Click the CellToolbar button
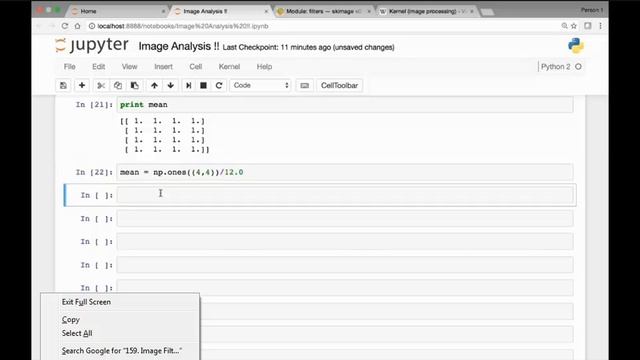The width and height of the screenshot is (640, 360). [x=339, y=85]
